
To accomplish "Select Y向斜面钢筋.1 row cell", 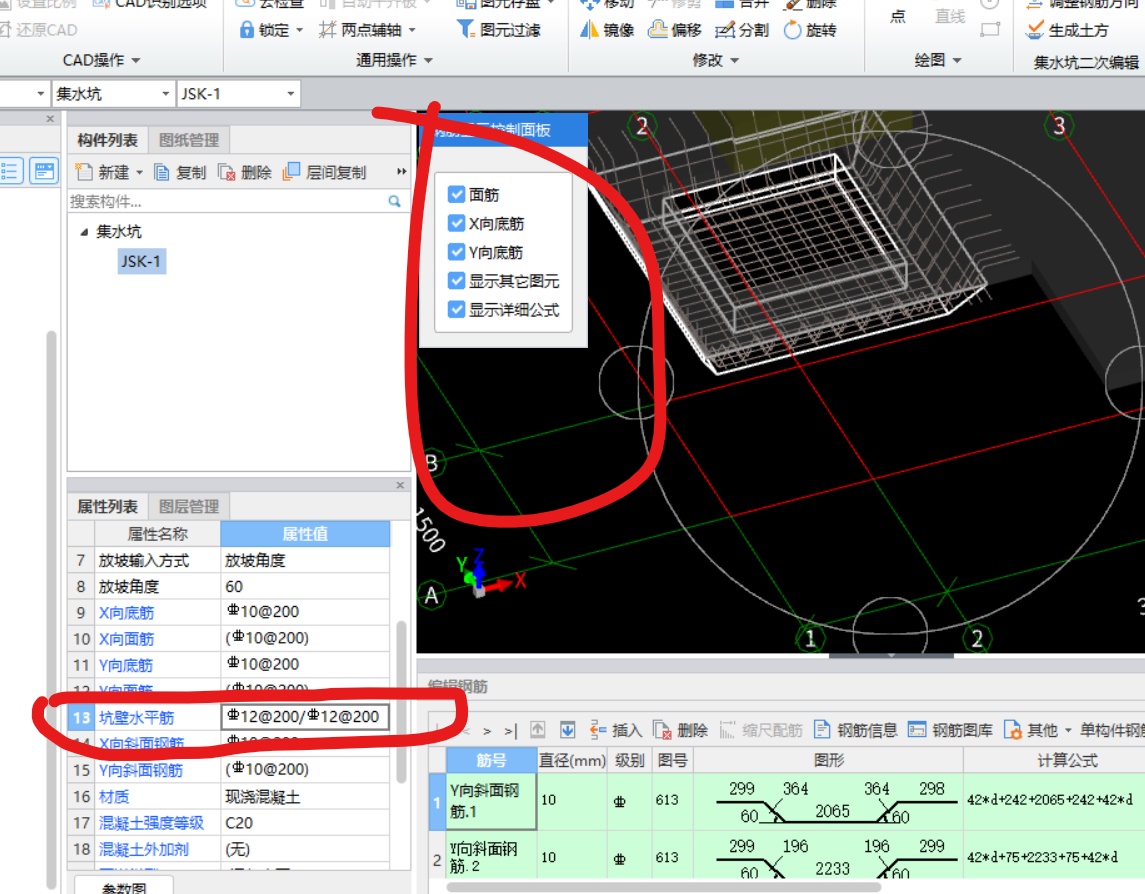I will coord(491,801).
